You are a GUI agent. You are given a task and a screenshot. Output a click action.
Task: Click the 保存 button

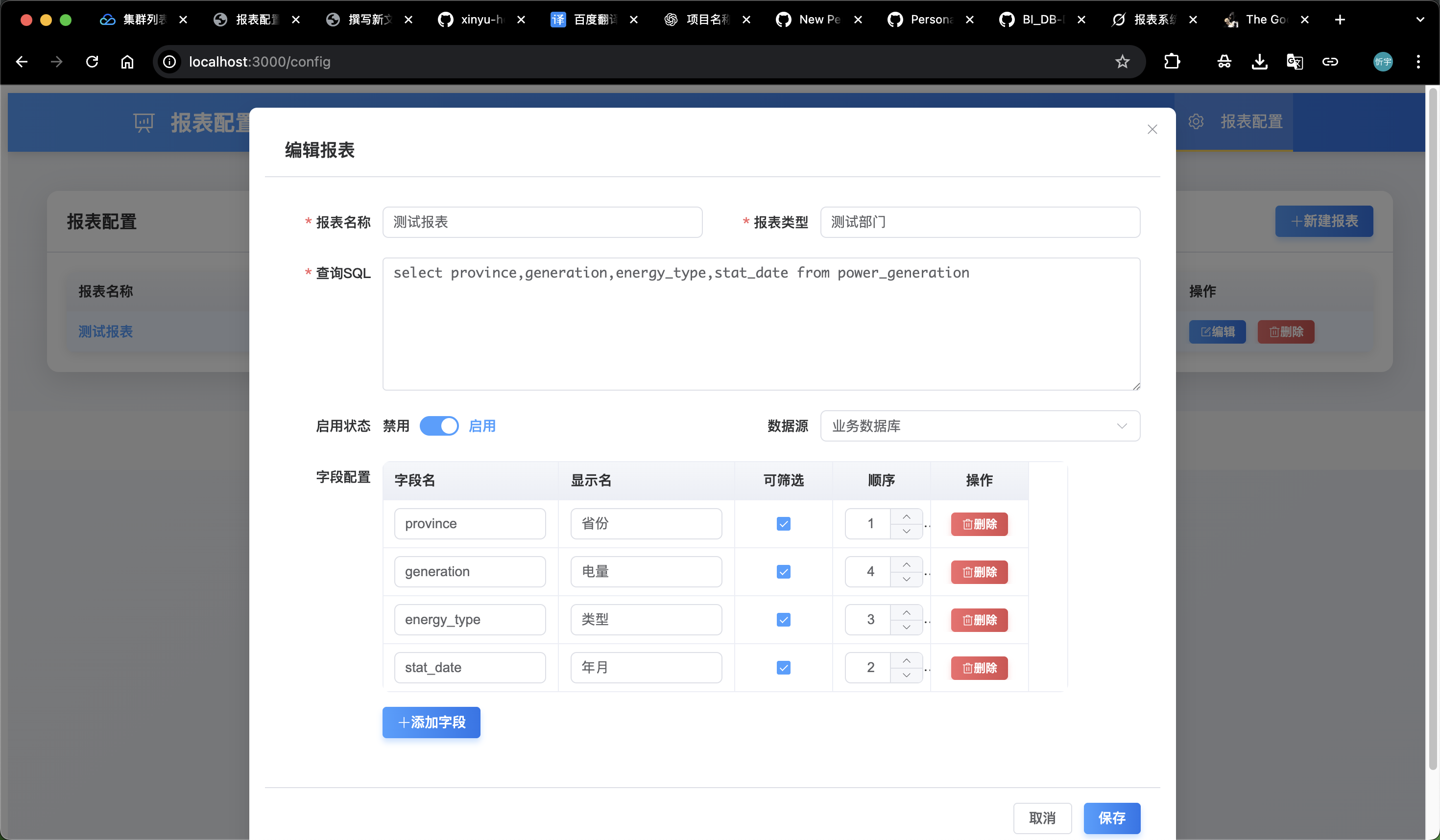[1111, 818]
